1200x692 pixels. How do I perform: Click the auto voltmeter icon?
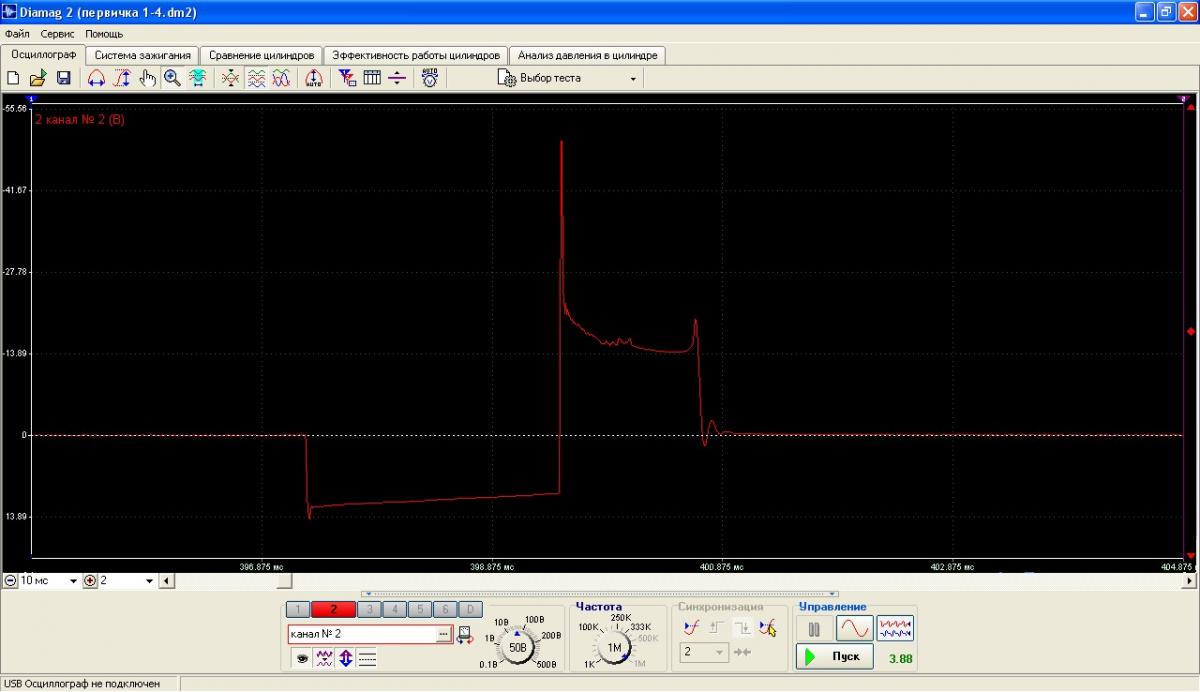click(x=430, y=78)
